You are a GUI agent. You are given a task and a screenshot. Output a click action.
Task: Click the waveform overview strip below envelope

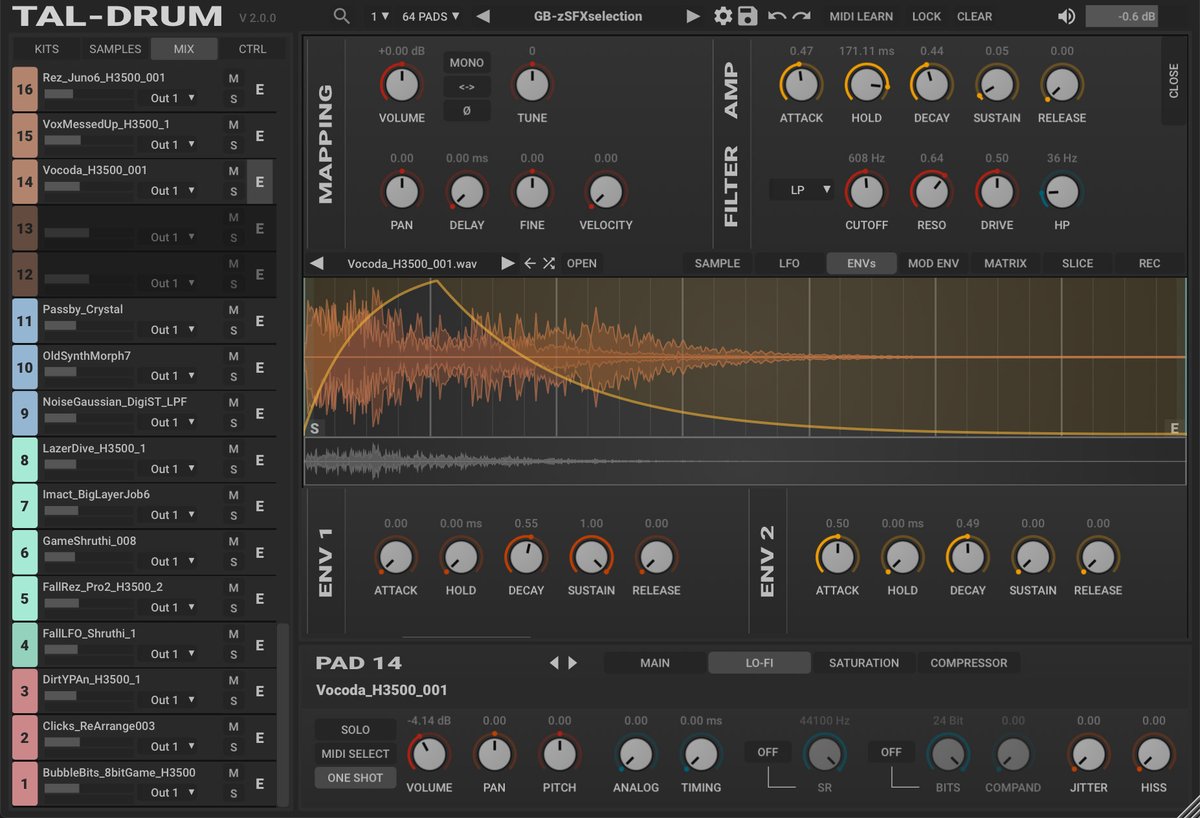[x=745, y=461]
